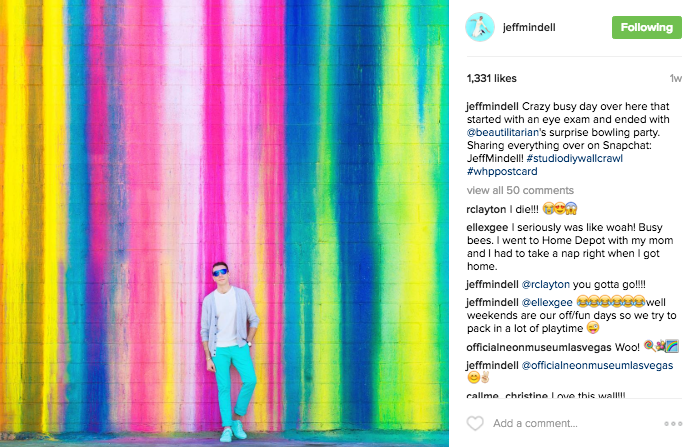Open the jeffmindell name in the caption

pos(492,106)
